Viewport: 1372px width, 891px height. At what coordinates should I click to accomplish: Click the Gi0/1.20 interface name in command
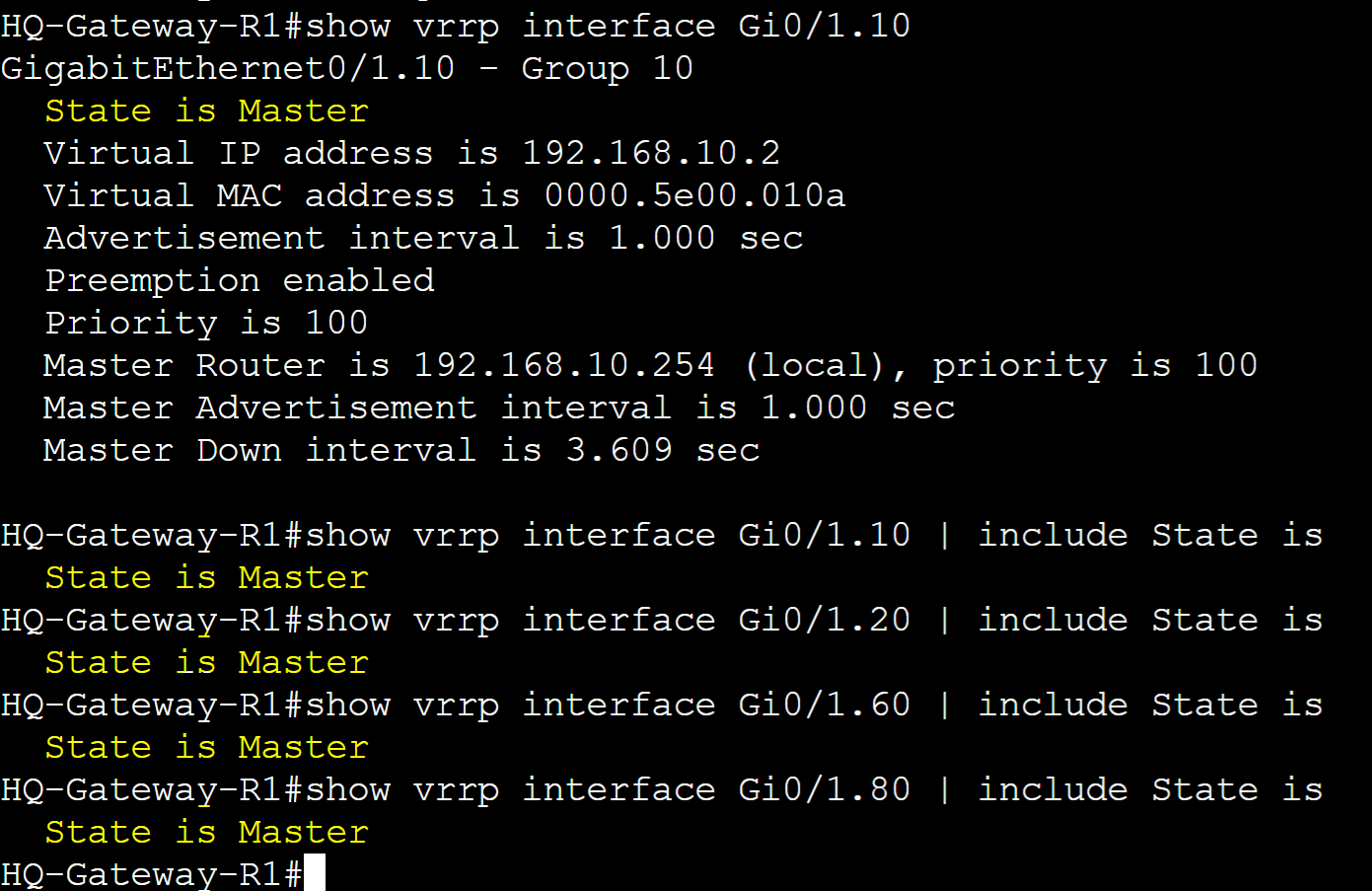coord(825,620)
